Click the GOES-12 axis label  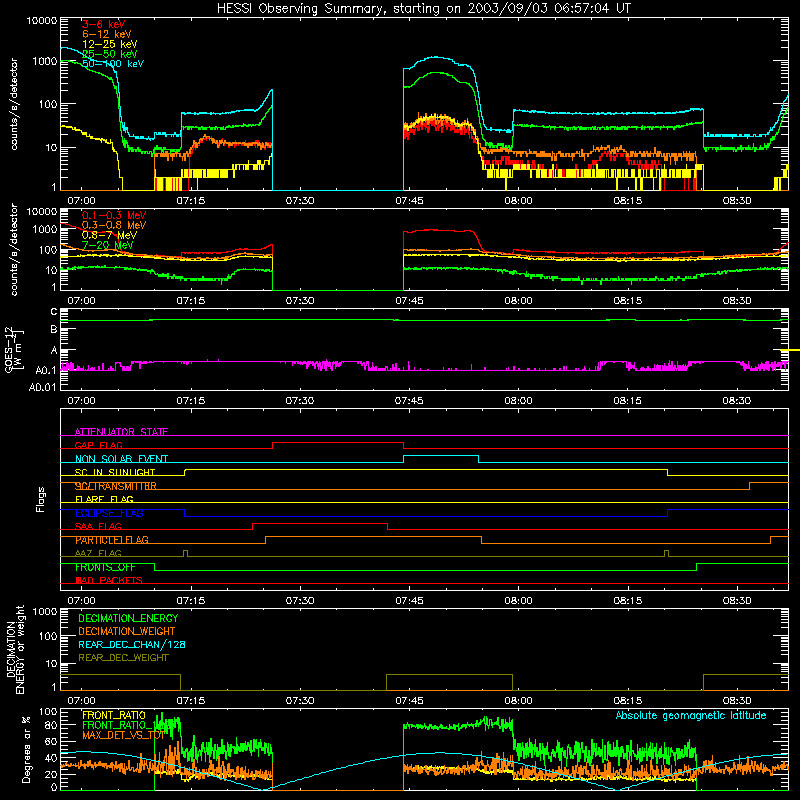click(x=13, y=349)
